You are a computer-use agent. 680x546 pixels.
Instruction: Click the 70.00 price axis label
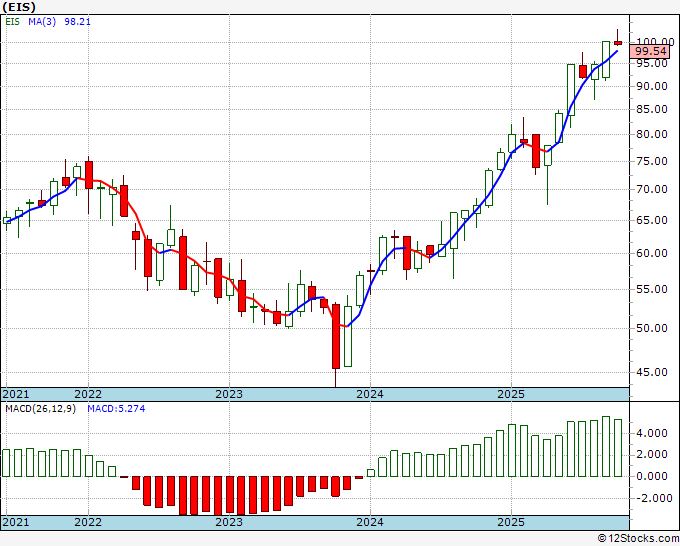coord(652,190)
